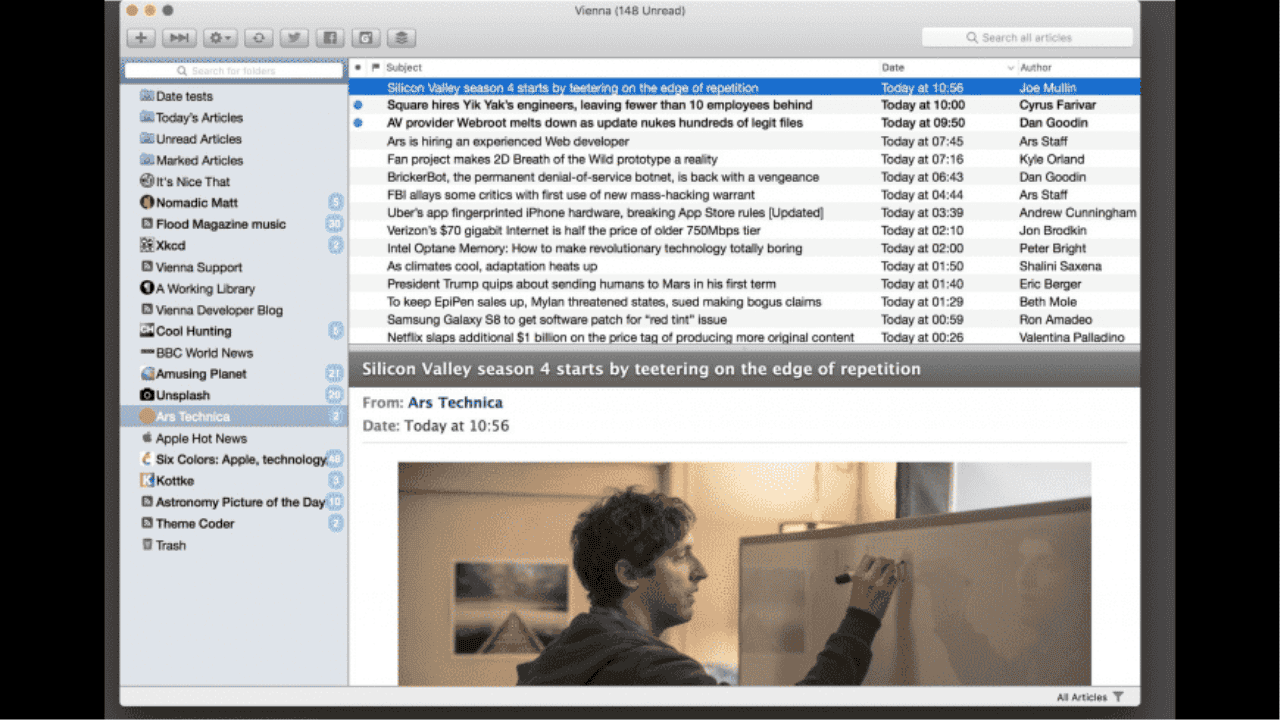Click author name Eric Berger
The height and width of the screenshot is (720, 1280).
click(1050, 284)
